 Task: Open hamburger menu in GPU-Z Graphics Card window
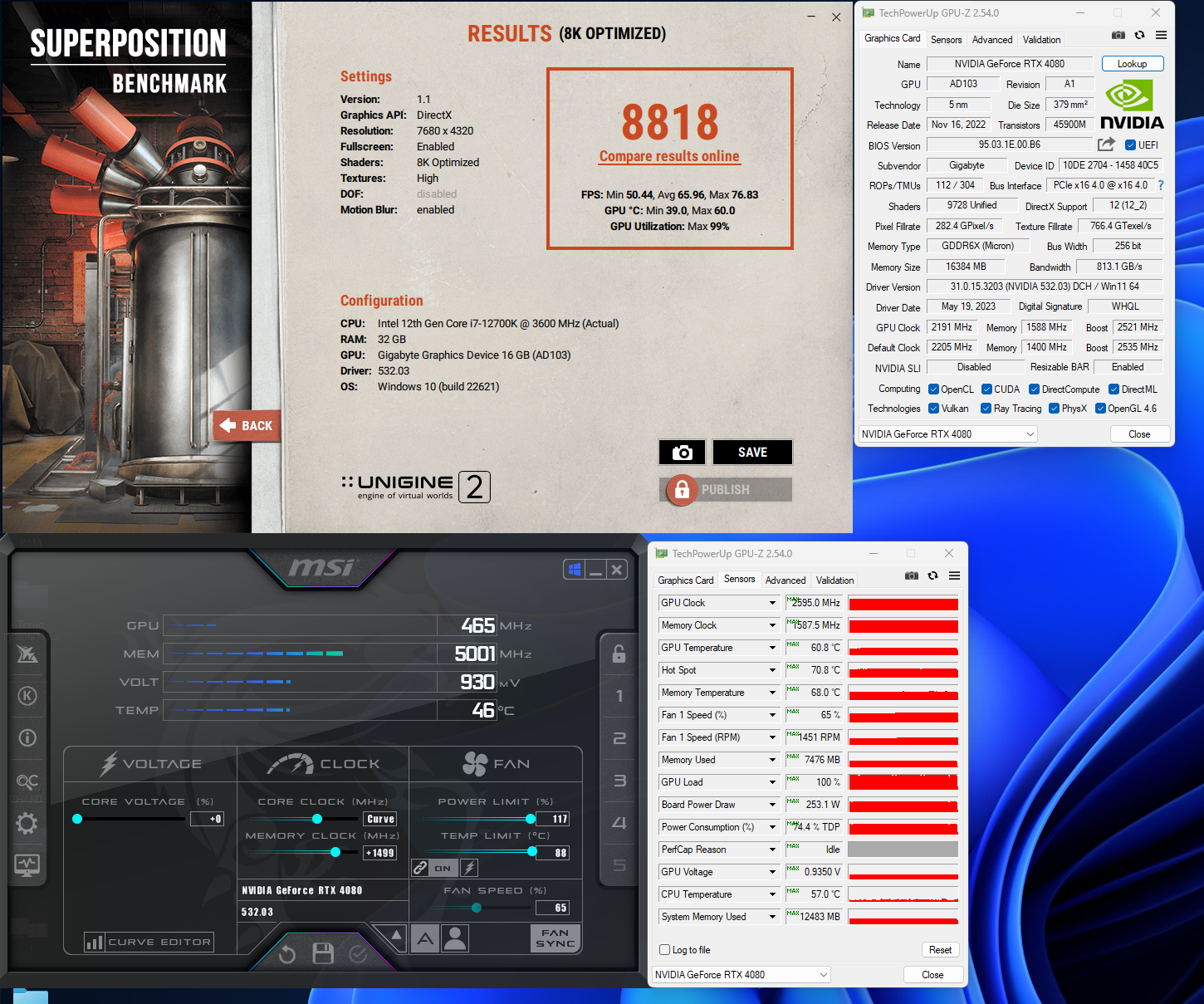1161,35
